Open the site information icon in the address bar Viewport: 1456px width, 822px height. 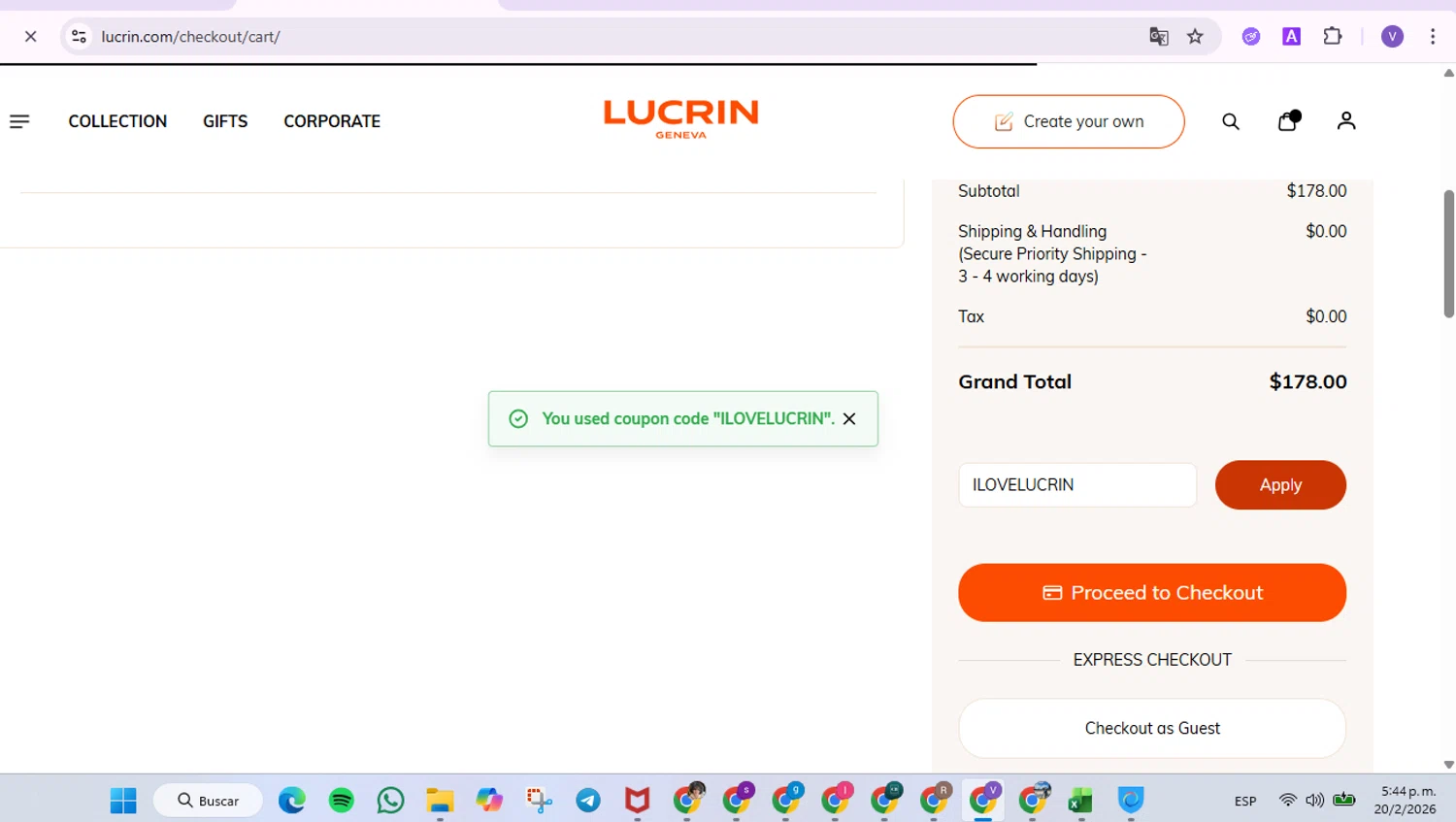79,37
